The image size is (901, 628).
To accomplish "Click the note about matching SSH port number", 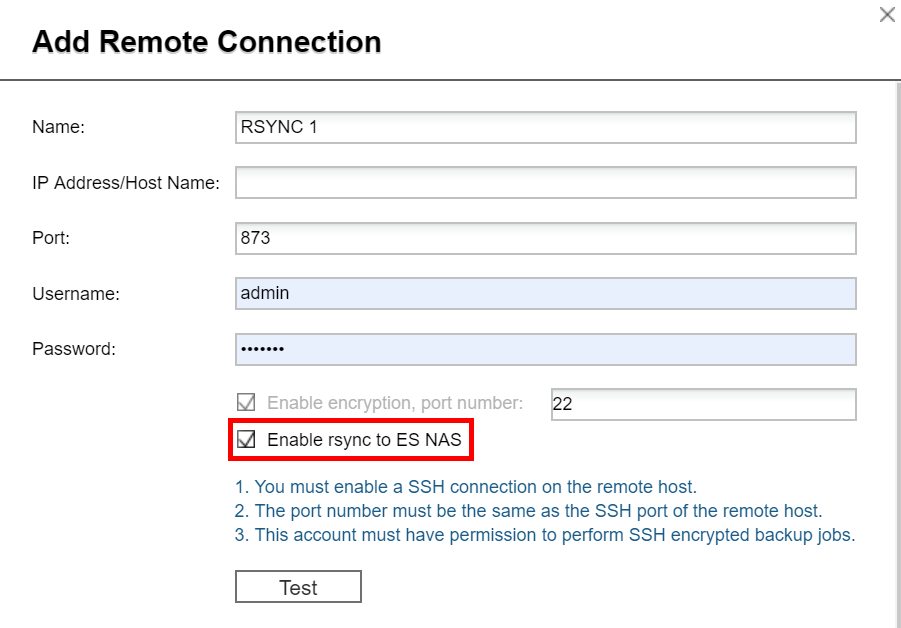I will click(x=529, y=511).
